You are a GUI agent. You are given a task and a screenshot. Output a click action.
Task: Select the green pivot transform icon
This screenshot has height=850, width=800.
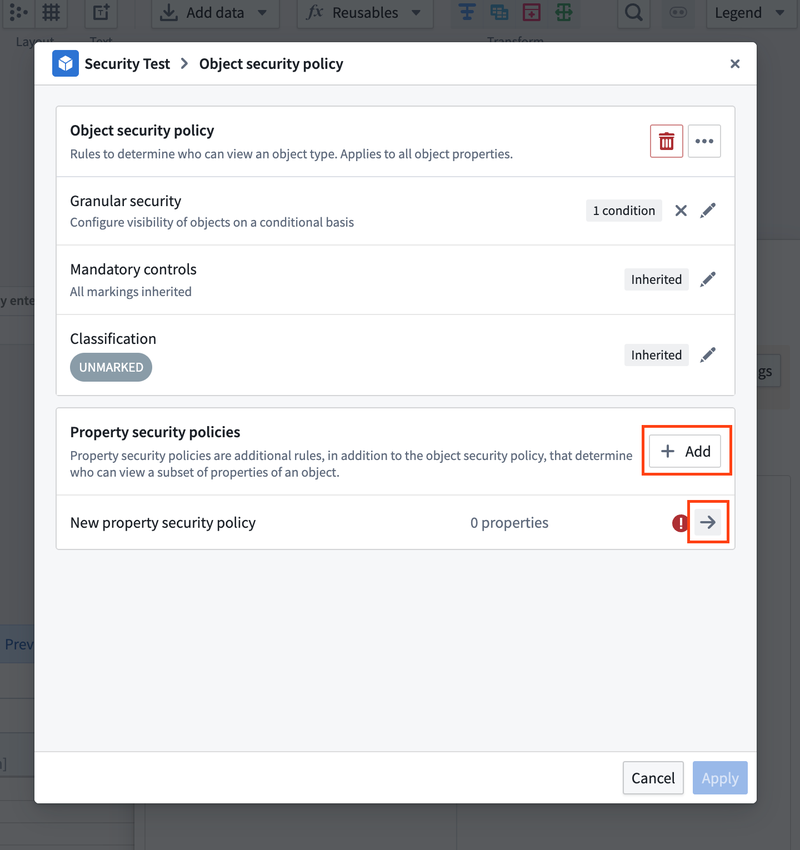(565, 10)
